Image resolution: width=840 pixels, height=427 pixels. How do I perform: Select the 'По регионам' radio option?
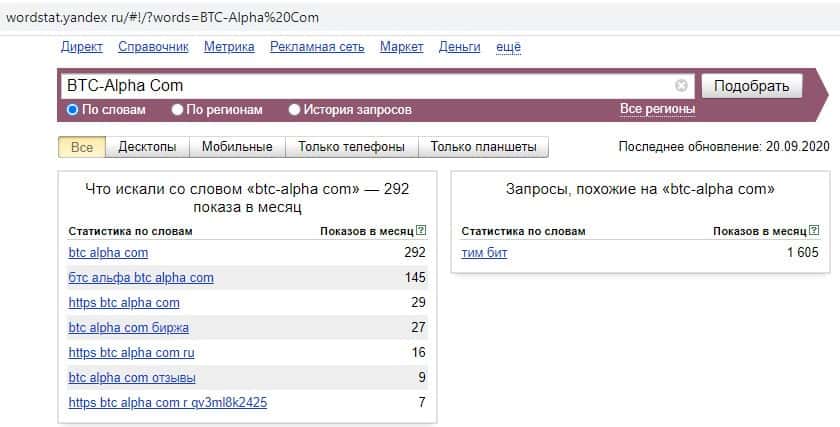[177, 110]
